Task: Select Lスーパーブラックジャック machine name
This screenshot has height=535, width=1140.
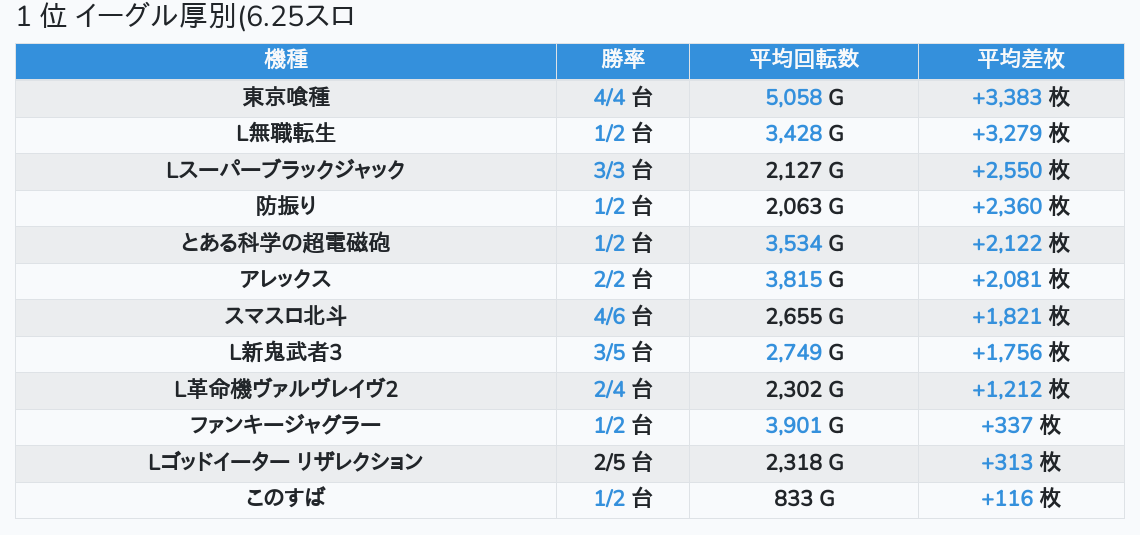Action: 286,170
